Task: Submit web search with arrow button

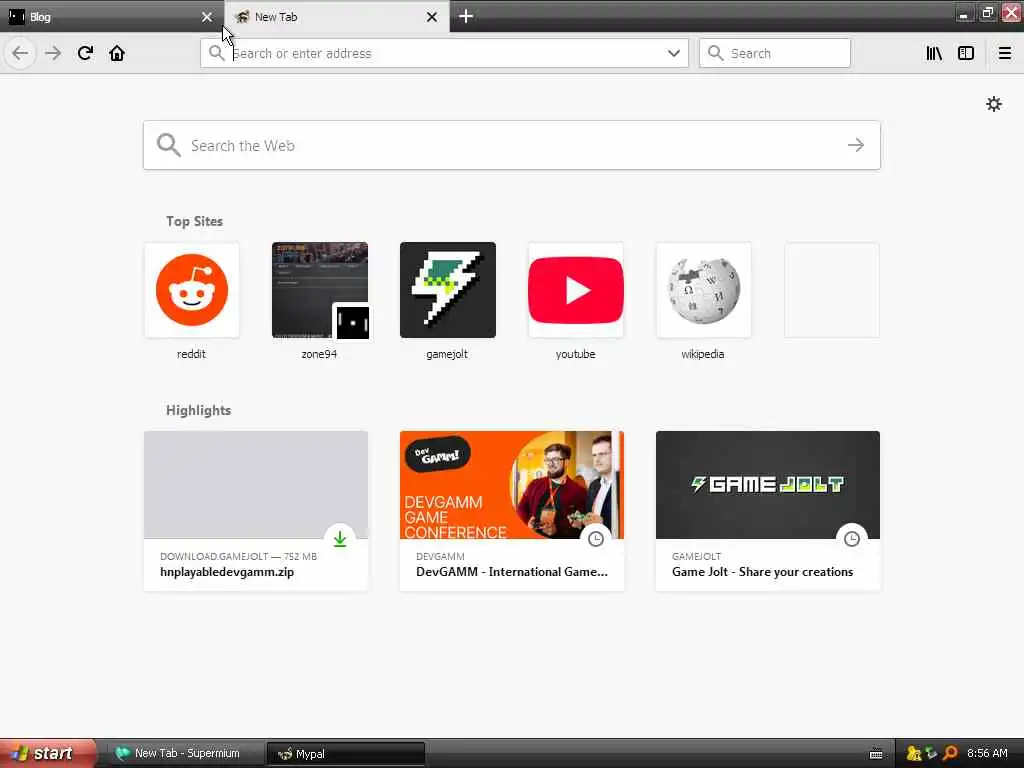Action: pyautogui.click(x=856, y=145)
